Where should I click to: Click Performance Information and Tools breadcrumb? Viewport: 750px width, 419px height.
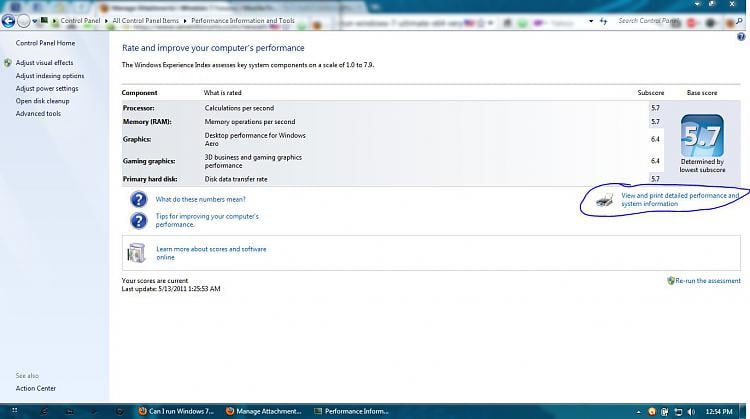tap(243, 21)
